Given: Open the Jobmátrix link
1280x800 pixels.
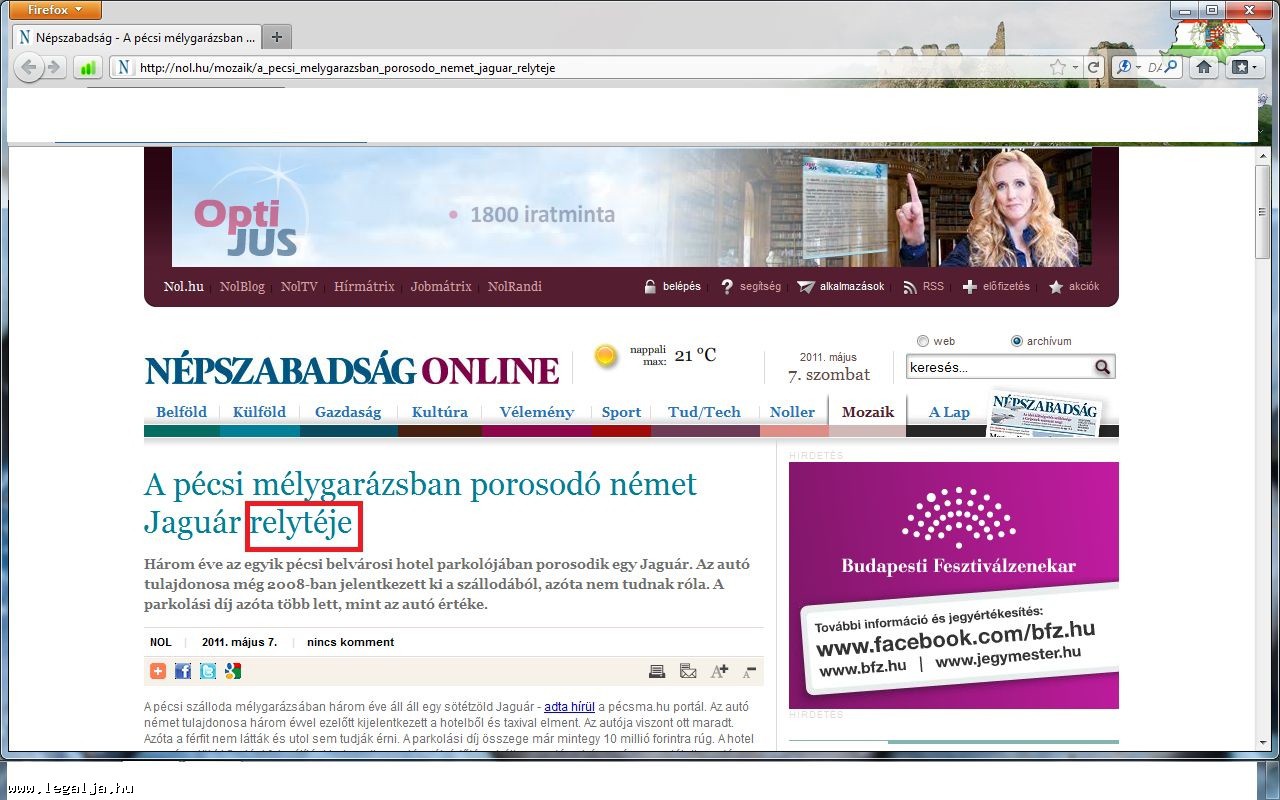Looking at the screenshot, I should pyautogui.click(x=441, y=287).
